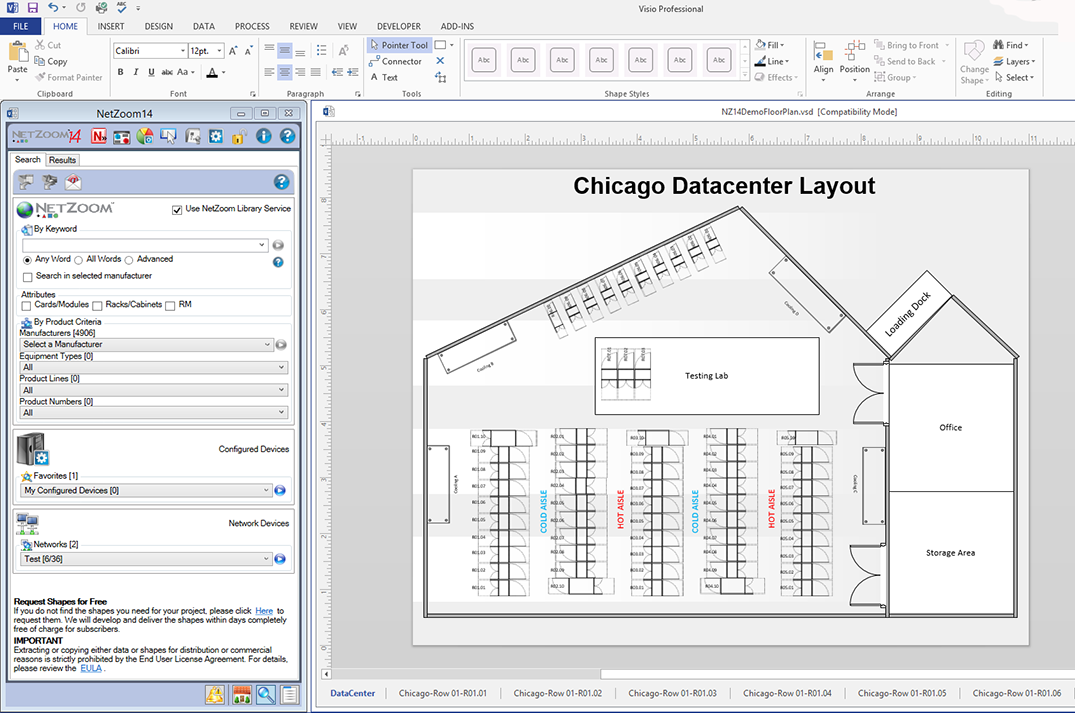Click the font color swatch button

(x=212, y=72)
